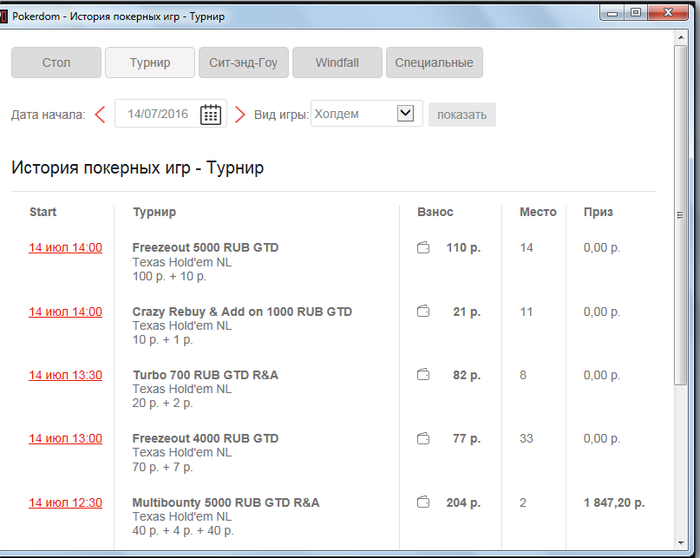
Task: Open the 14 июл 14:00 Crazy Rebuy link
Action: (x=66, y=312)
